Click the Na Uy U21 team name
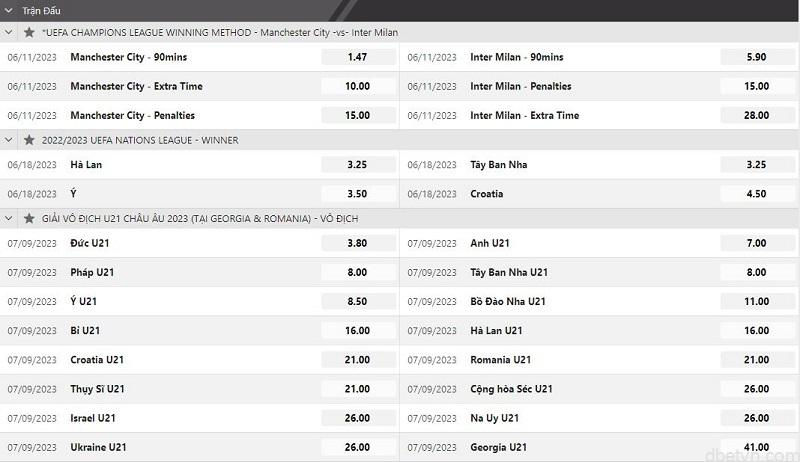This screenshot has height=462, width=800. [494, 418]
